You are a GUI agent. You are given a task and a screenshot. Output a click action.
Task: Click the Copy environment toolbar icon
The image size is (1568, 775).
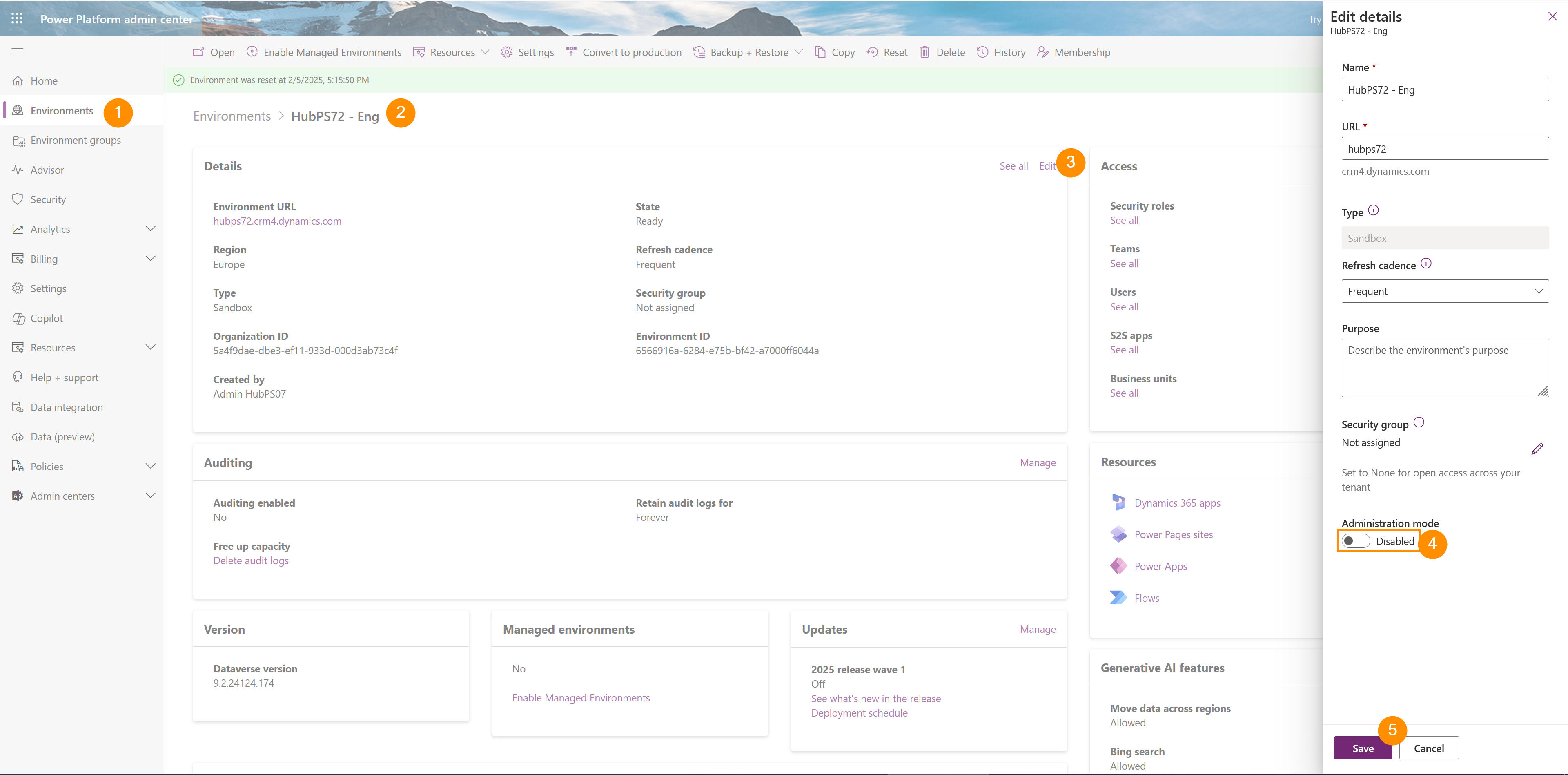point(820,52)
